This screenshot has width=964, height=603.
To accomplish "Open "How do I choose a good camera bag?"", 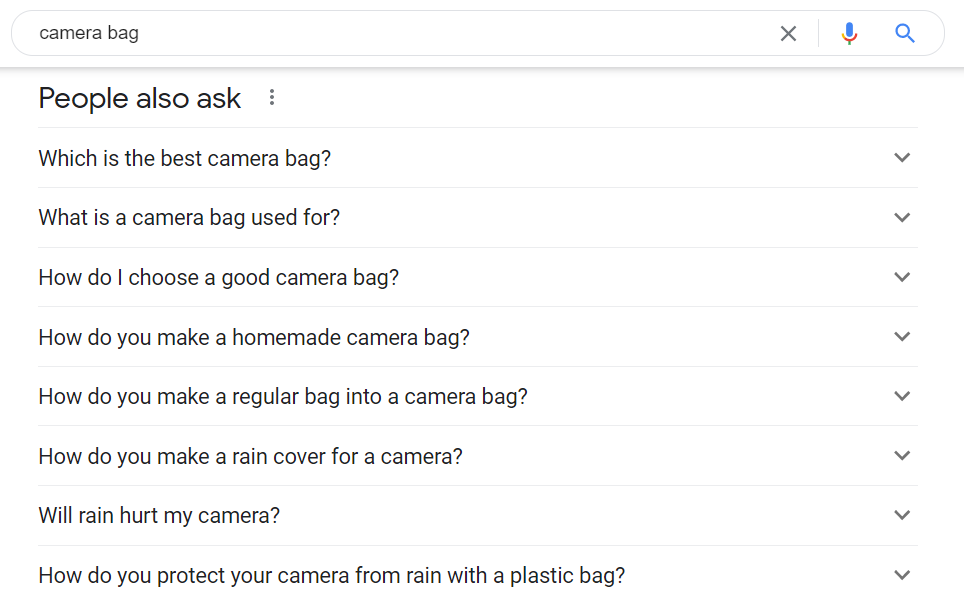I will tap(478, 277).
